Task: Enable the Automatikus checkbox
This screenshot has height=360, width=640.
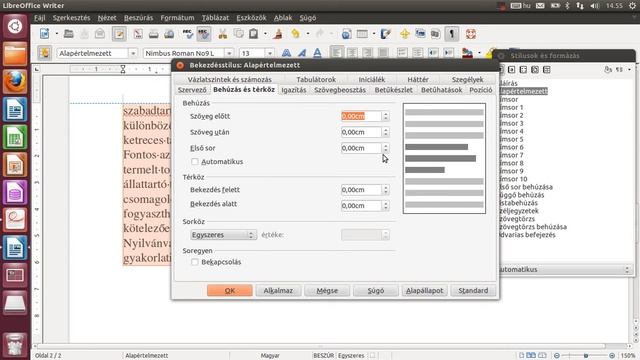Action: pyautogui.click(x=195, y=162)
